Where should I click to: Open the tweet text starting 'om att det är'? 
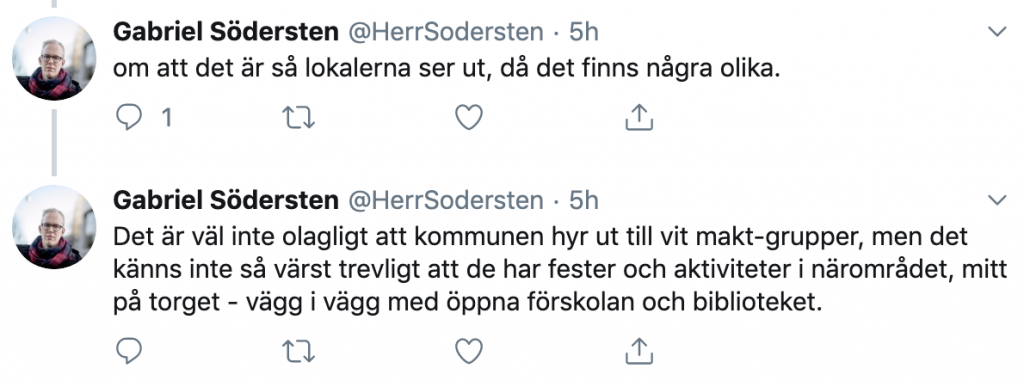click(x=447, y=69)
